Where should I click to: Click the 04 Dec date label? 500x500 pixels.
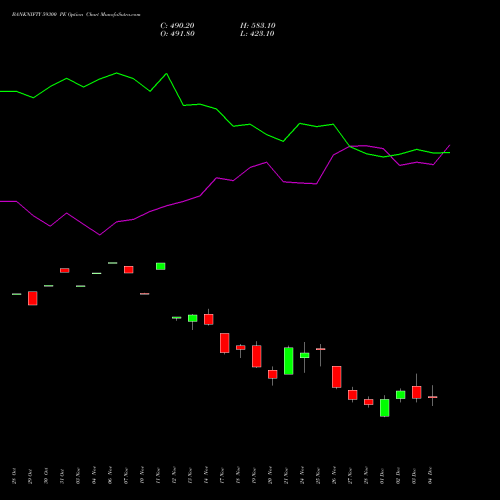click(x=430, y=476)
